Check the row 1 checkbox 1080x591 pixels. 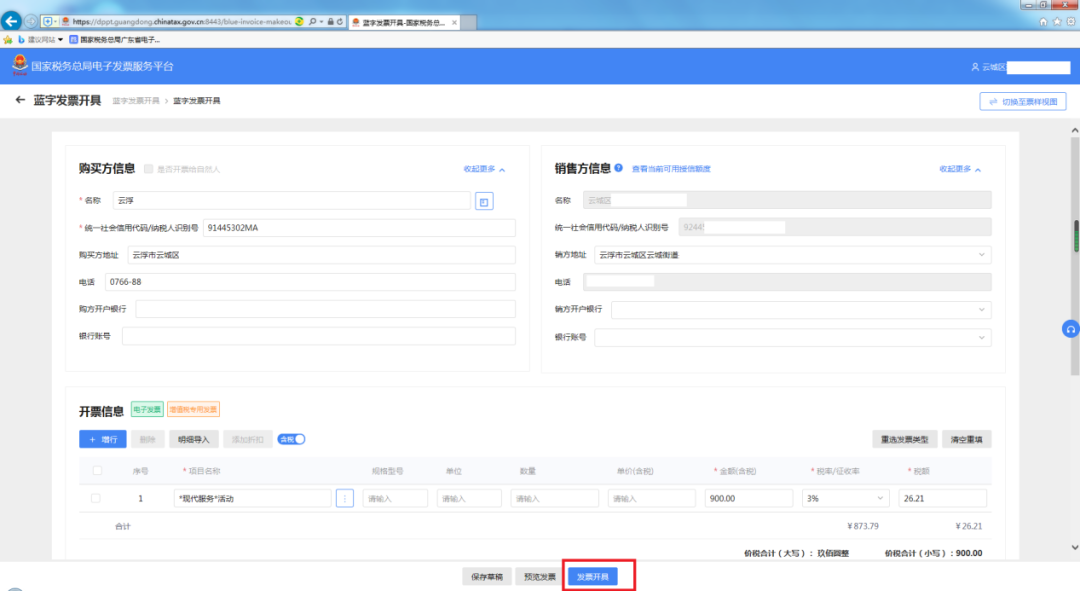[96, 498]
